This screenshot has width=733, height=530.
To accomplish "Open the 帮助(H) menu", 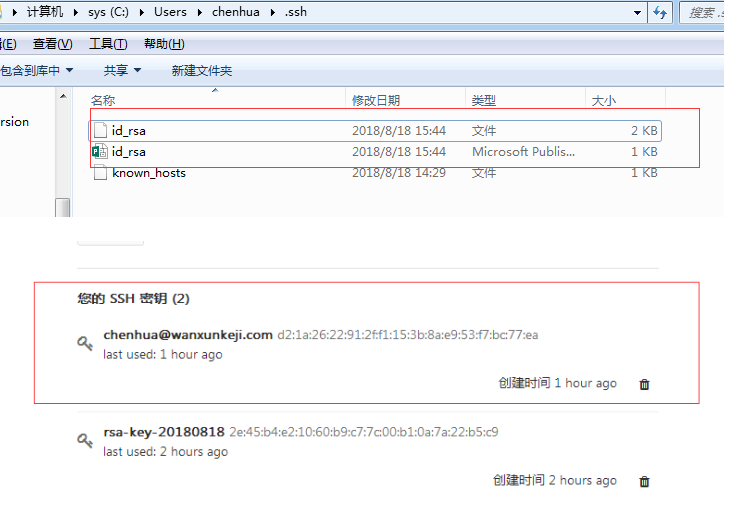I will click(164, 44).
